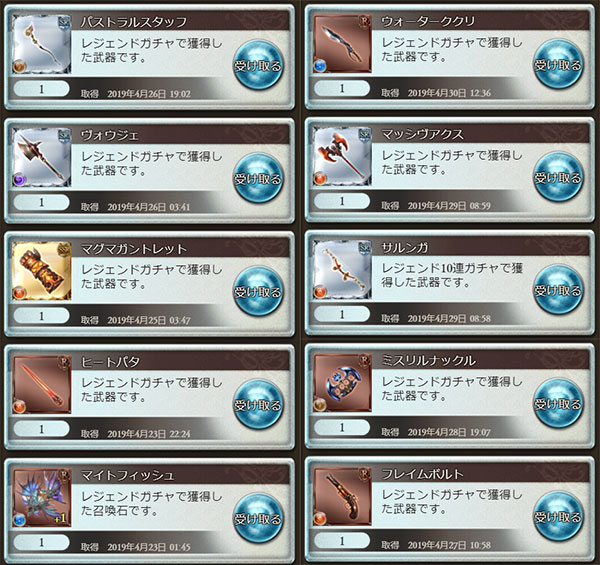Receive the パストラルスタッフ with 受け取る button
This screenshot has width=600, height=565.
[258, 65]
